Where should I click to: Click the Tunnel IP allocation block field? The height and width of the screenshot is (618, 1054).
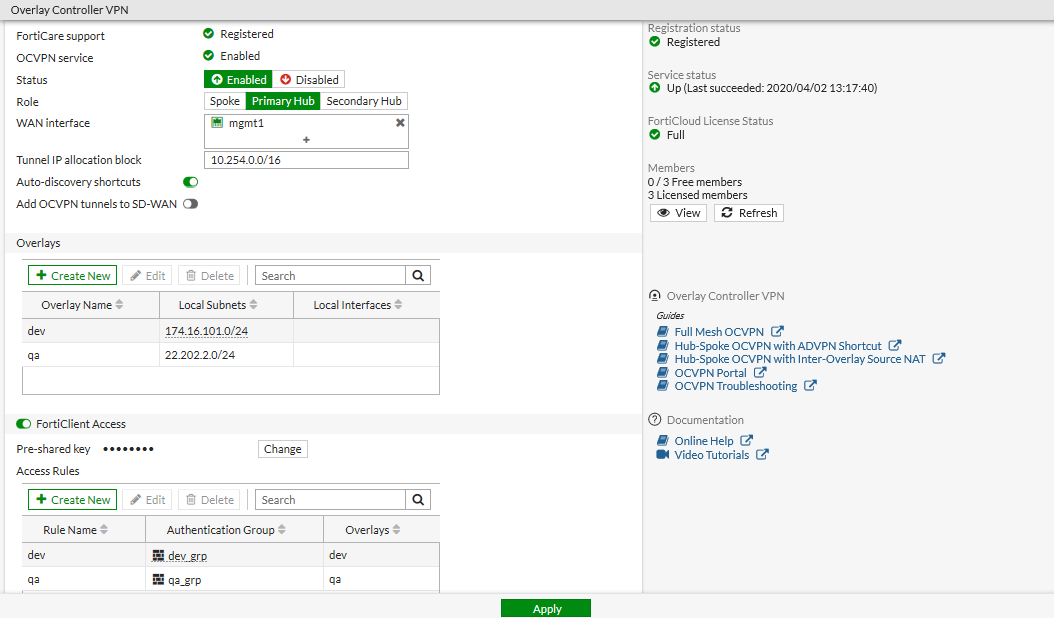pyautogui.click(x=306, y=160)
